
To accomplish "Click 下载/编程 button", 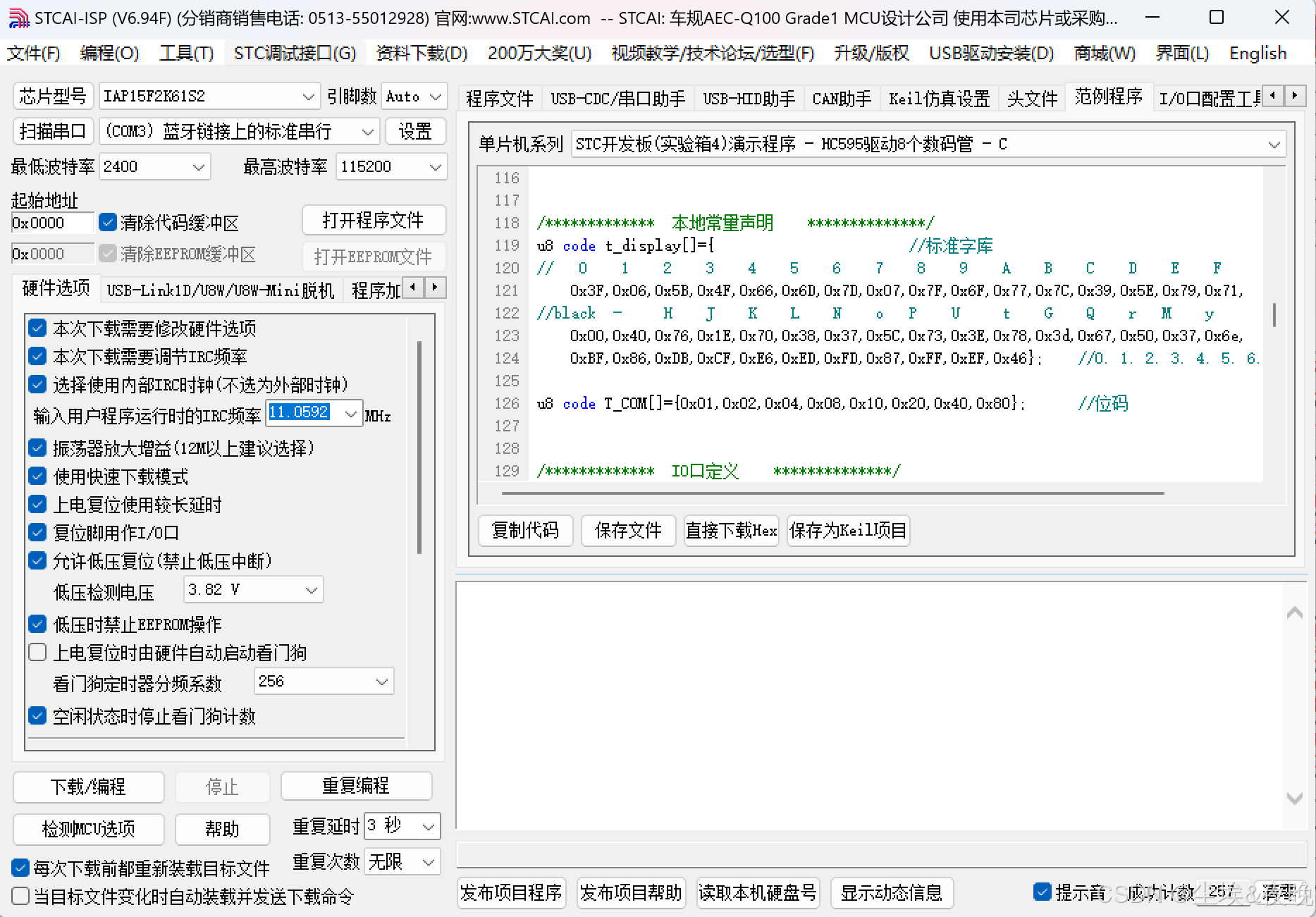I will click(88, 787).
